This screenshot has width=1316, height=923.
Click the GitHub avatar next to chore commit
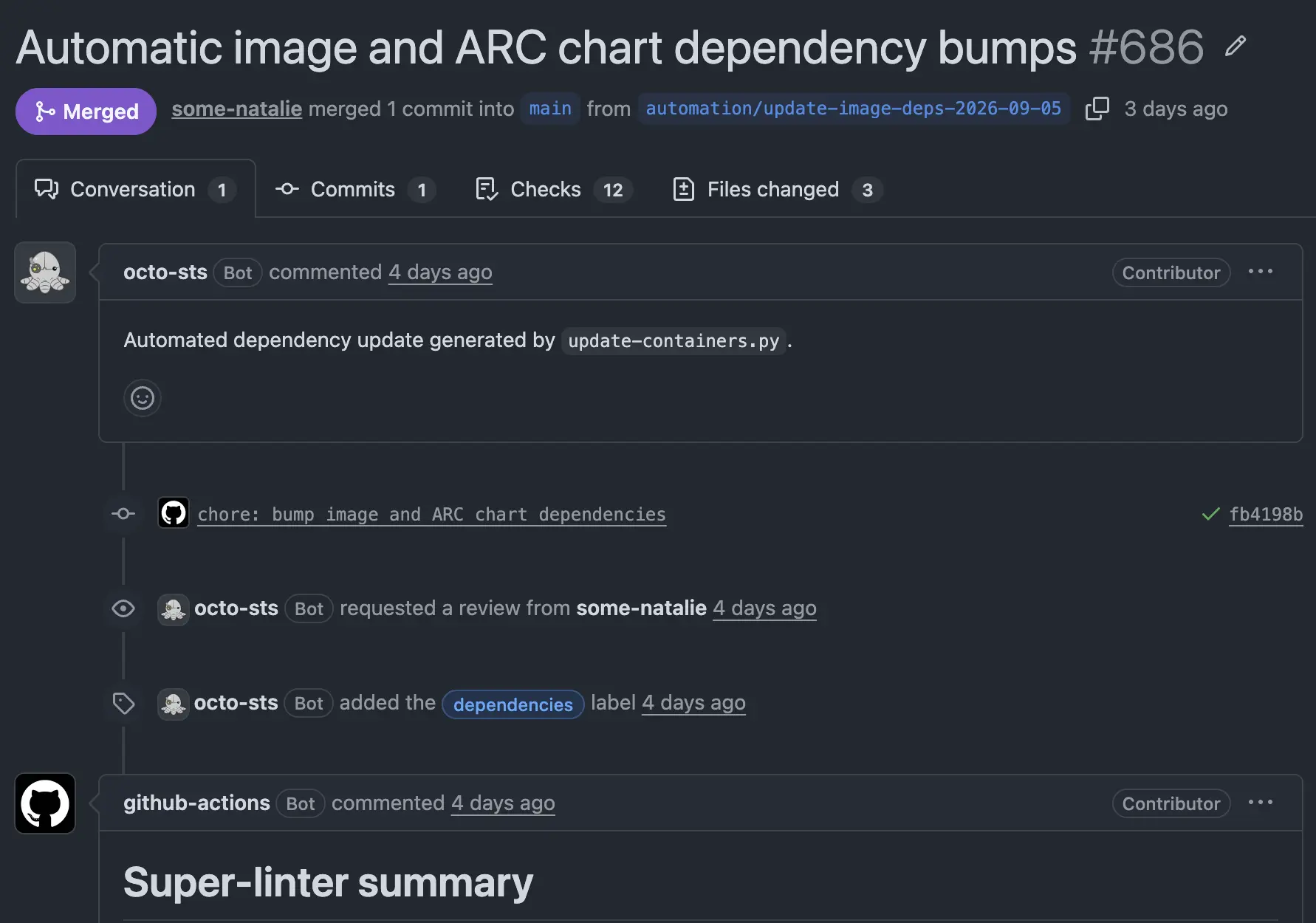pos(174,513)
